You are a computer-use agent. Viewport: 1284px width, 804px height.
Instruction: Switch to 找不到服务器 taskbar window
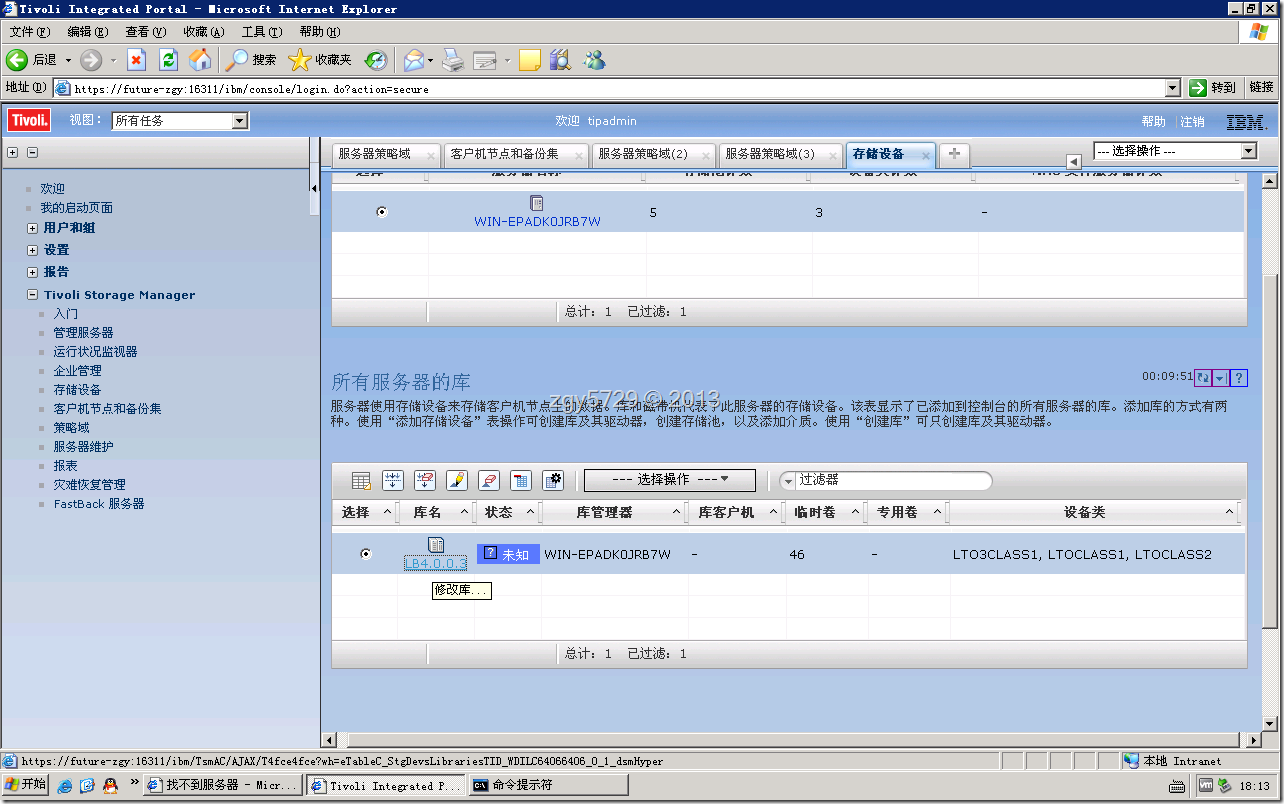tap(223, 786)
